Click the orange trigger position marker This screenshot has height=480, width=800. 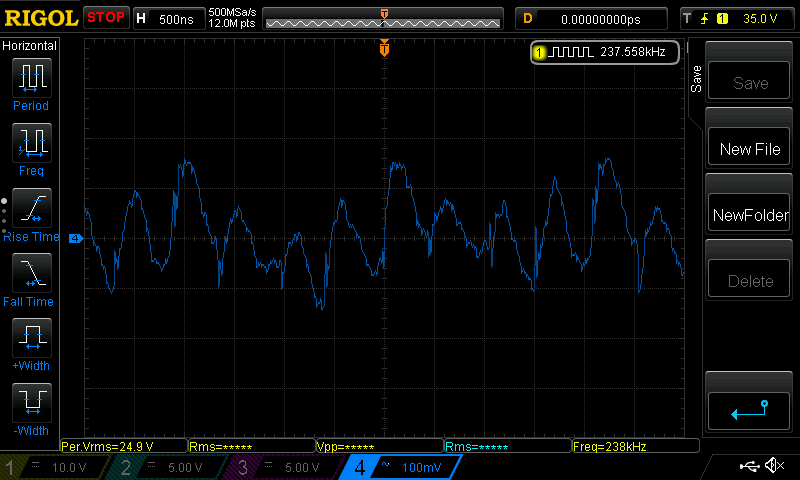(x=384, y=48)
